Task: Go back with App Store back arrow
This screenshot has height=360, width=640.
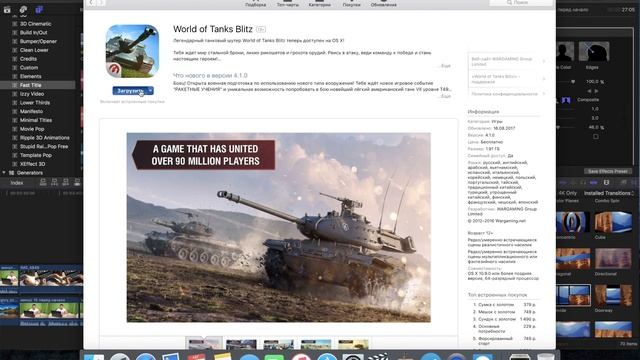Action: [91, 3]
